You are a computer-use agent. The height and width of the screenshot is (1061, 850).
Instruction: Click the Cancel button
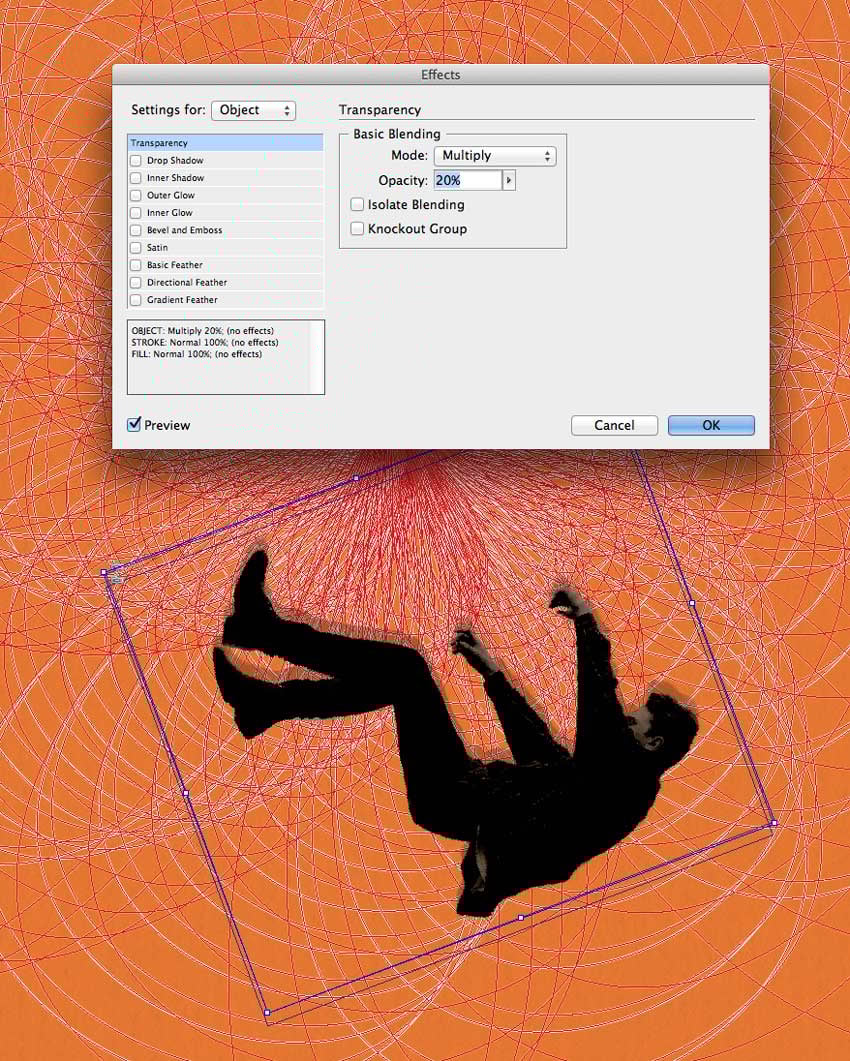(614, 425)
